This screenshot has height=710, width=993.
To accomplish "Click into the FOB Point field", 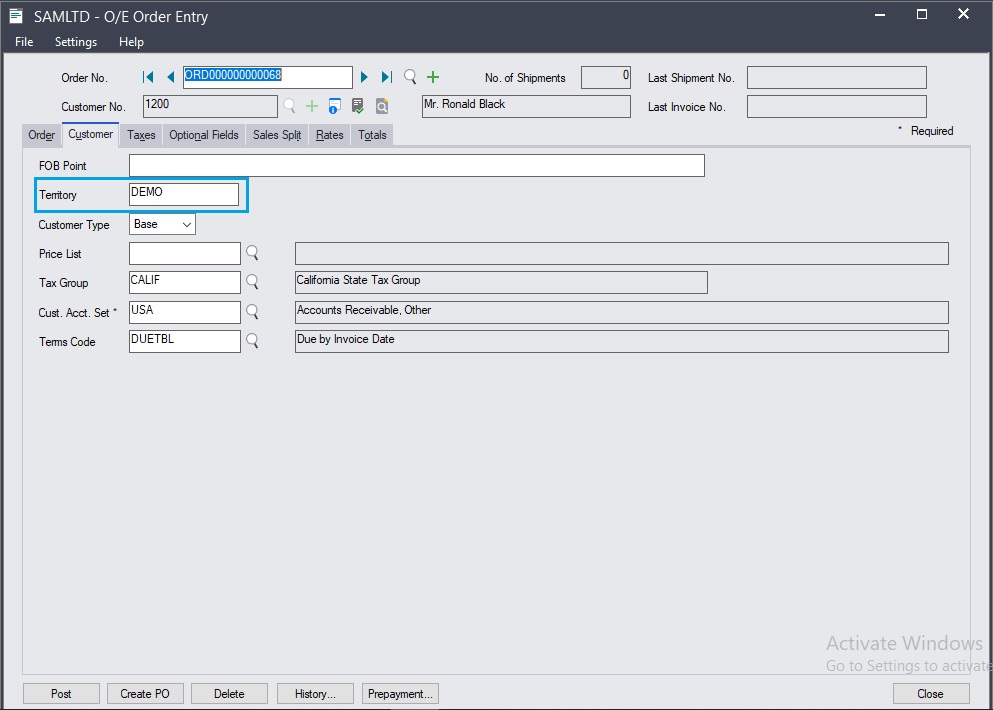I will tap(417, 165).
